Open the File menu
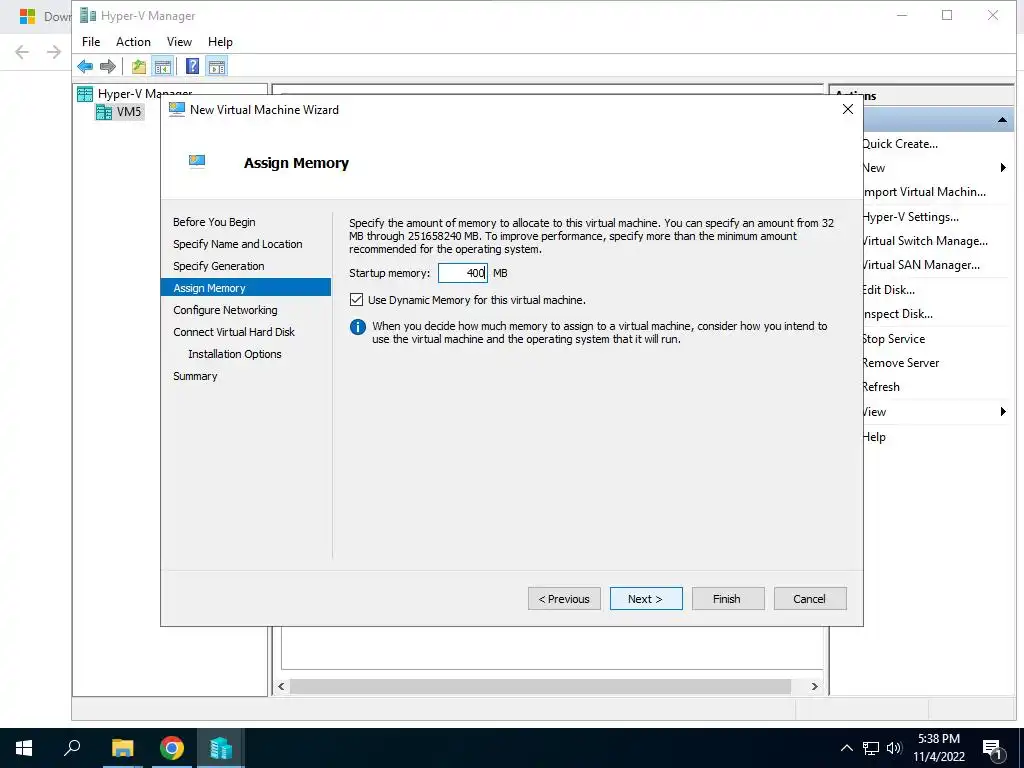 91,42
